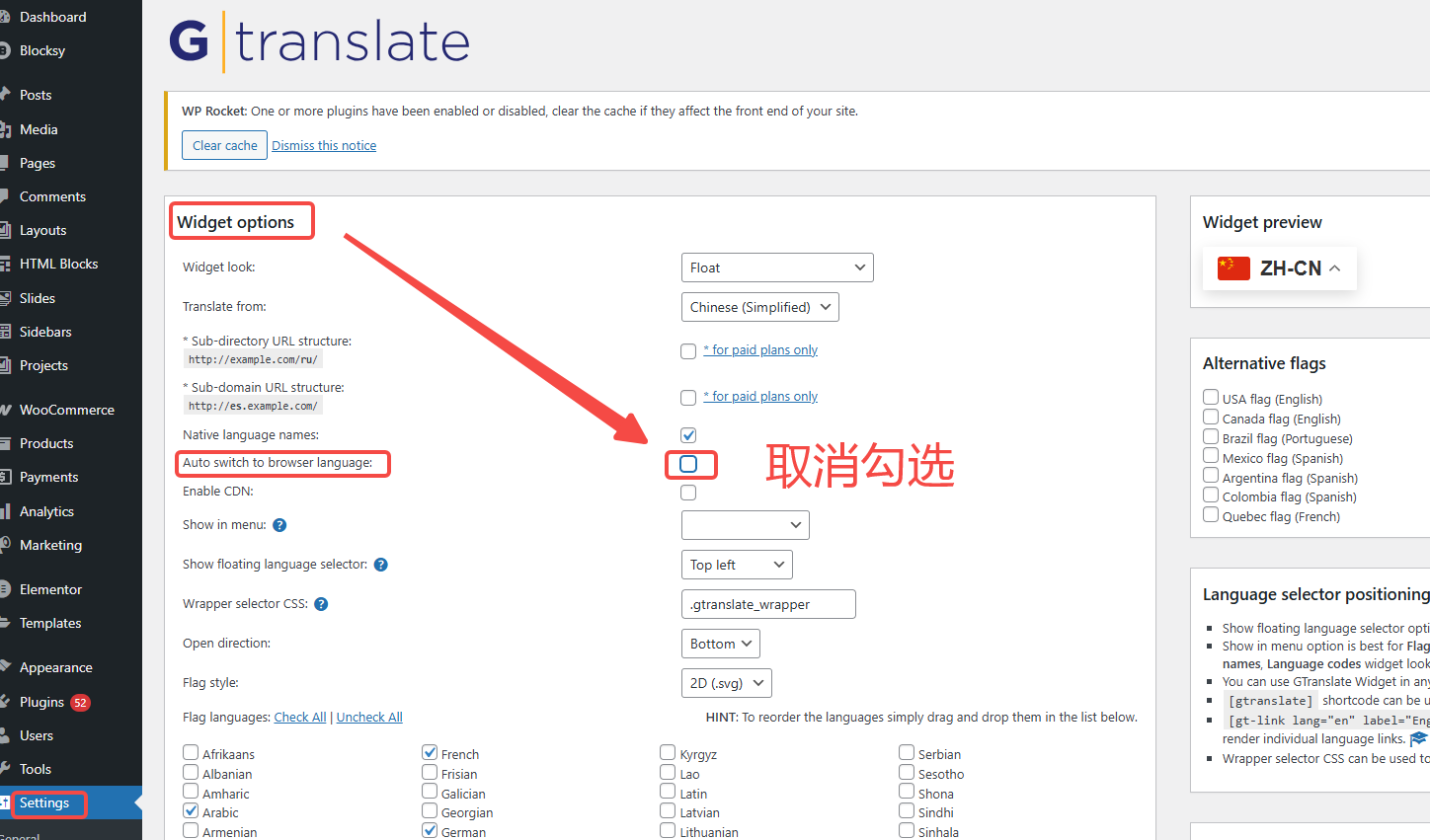Open WooCommerce in the admin sidebar
Image resolution: width=1430 pixels, height=840 pixels.
pos(67,410)
